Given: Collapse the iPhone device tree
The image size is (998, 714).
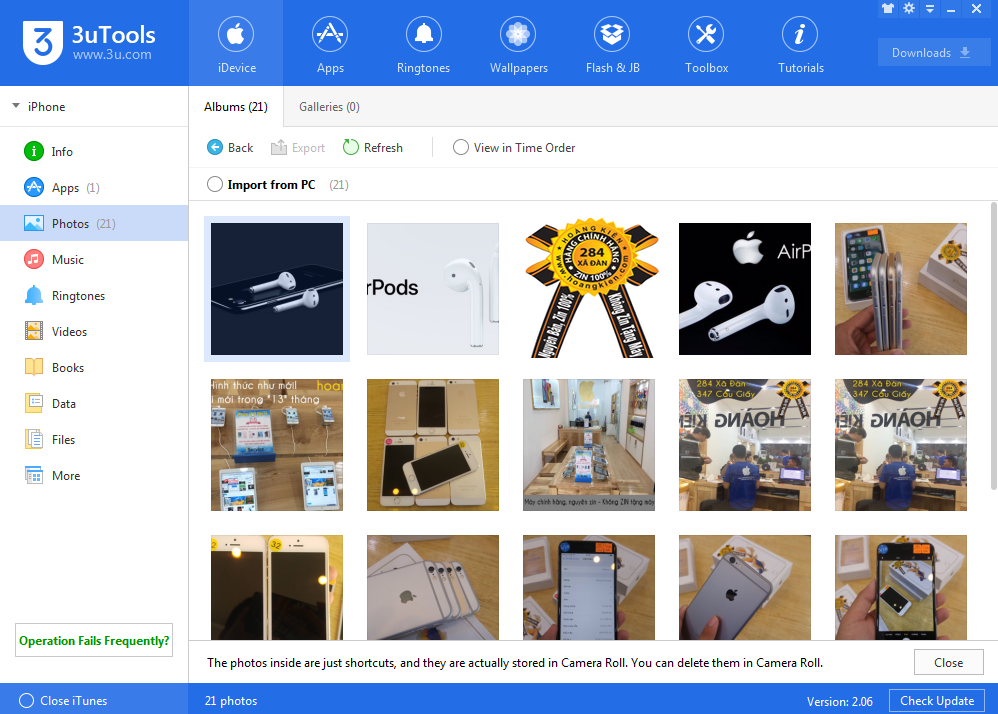Looking at the screenshot, I should 16,106.
